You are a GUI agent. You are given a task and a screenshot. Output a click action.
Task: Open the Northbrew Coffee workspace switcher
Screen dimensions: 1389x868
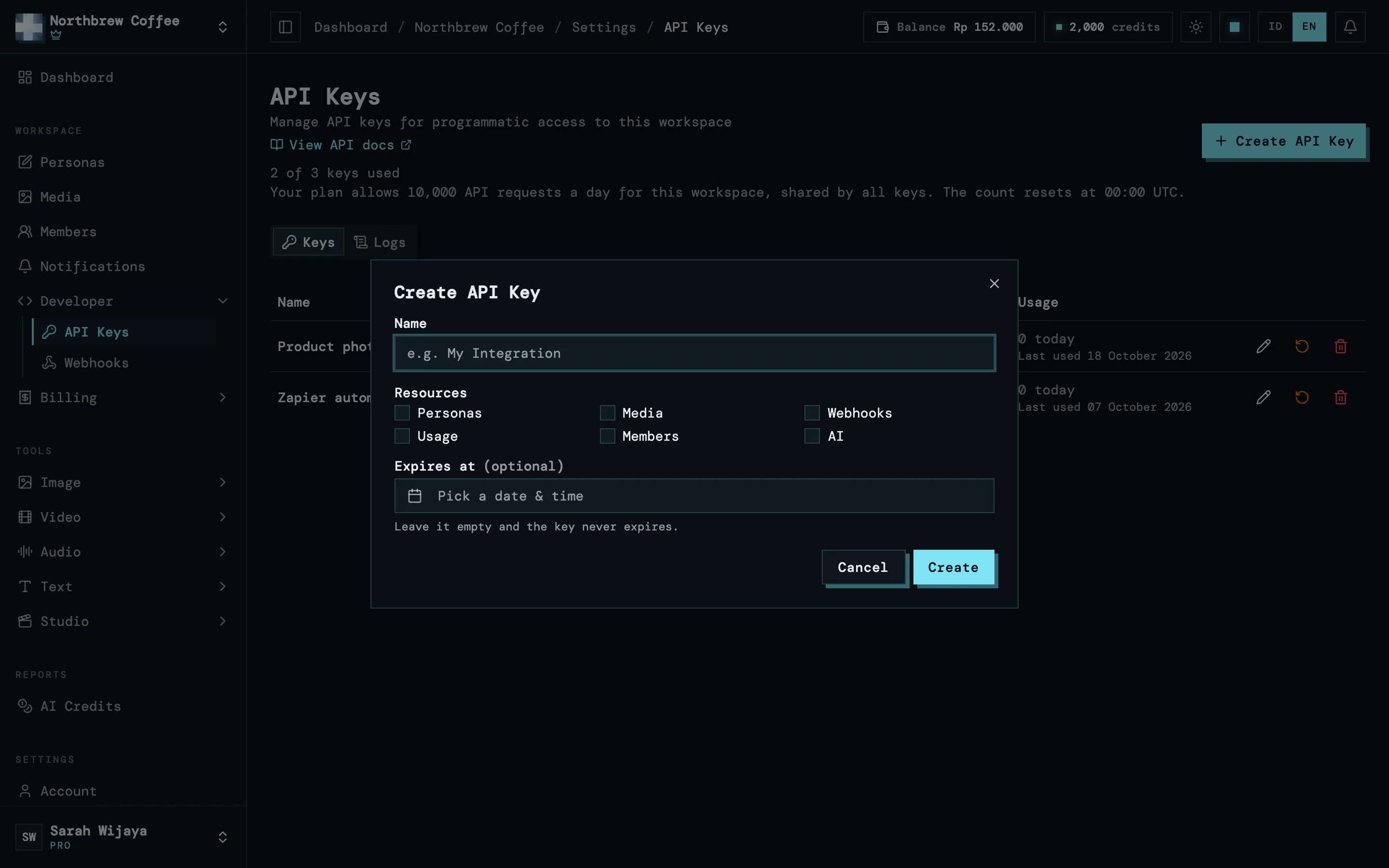123,27
